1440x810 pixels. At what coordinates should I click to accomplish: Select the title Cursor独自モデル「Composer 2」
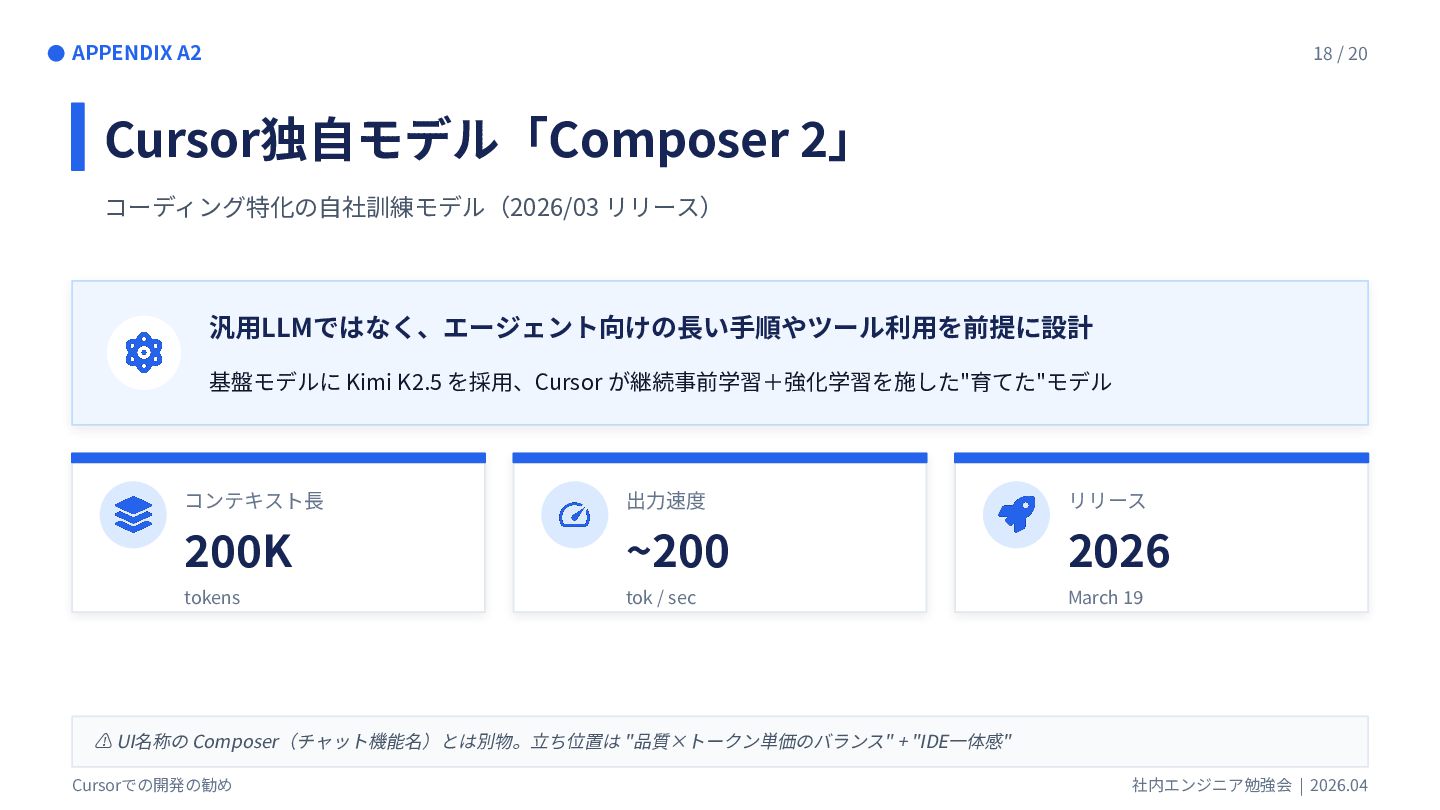click(x=480, y=139)
